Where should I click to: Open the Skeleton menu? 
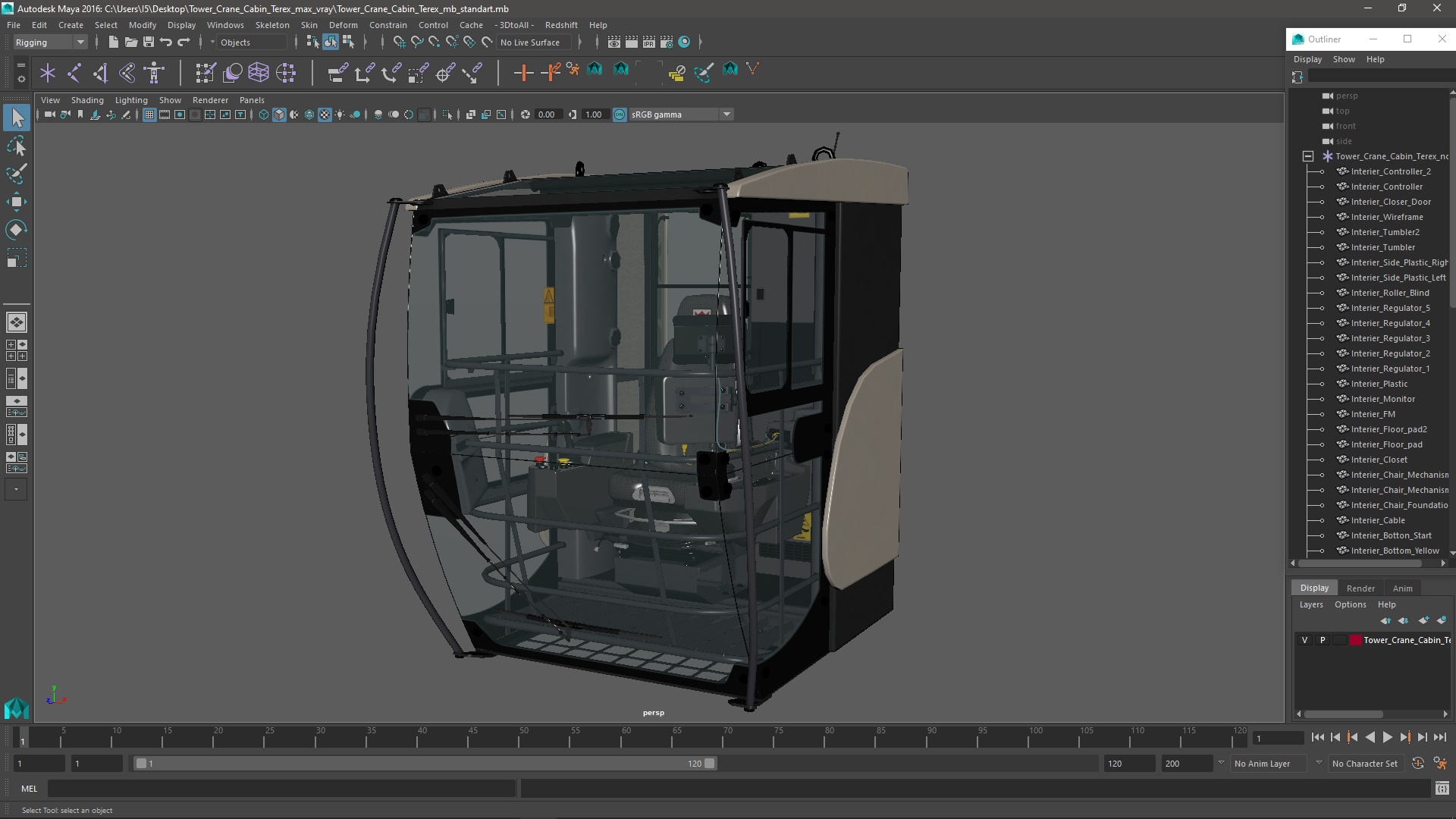271,25
